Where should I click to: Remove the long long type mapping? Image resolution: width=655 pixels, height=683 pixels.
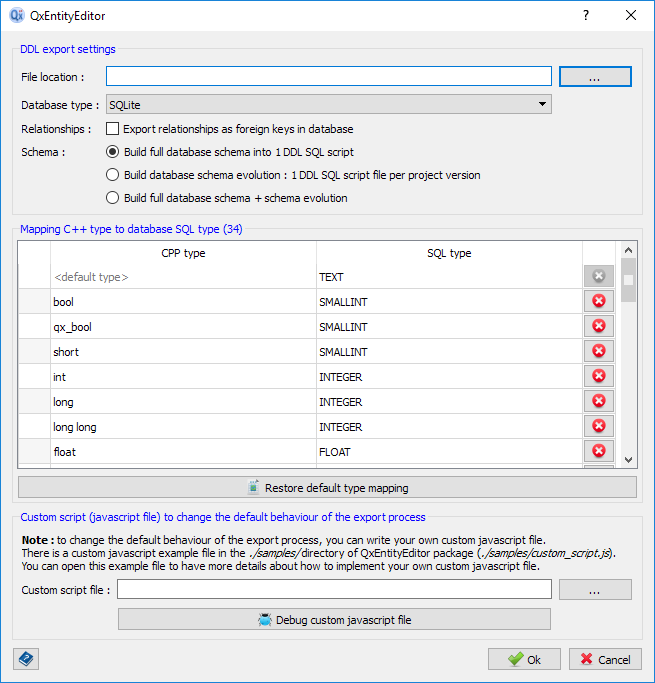599,426
